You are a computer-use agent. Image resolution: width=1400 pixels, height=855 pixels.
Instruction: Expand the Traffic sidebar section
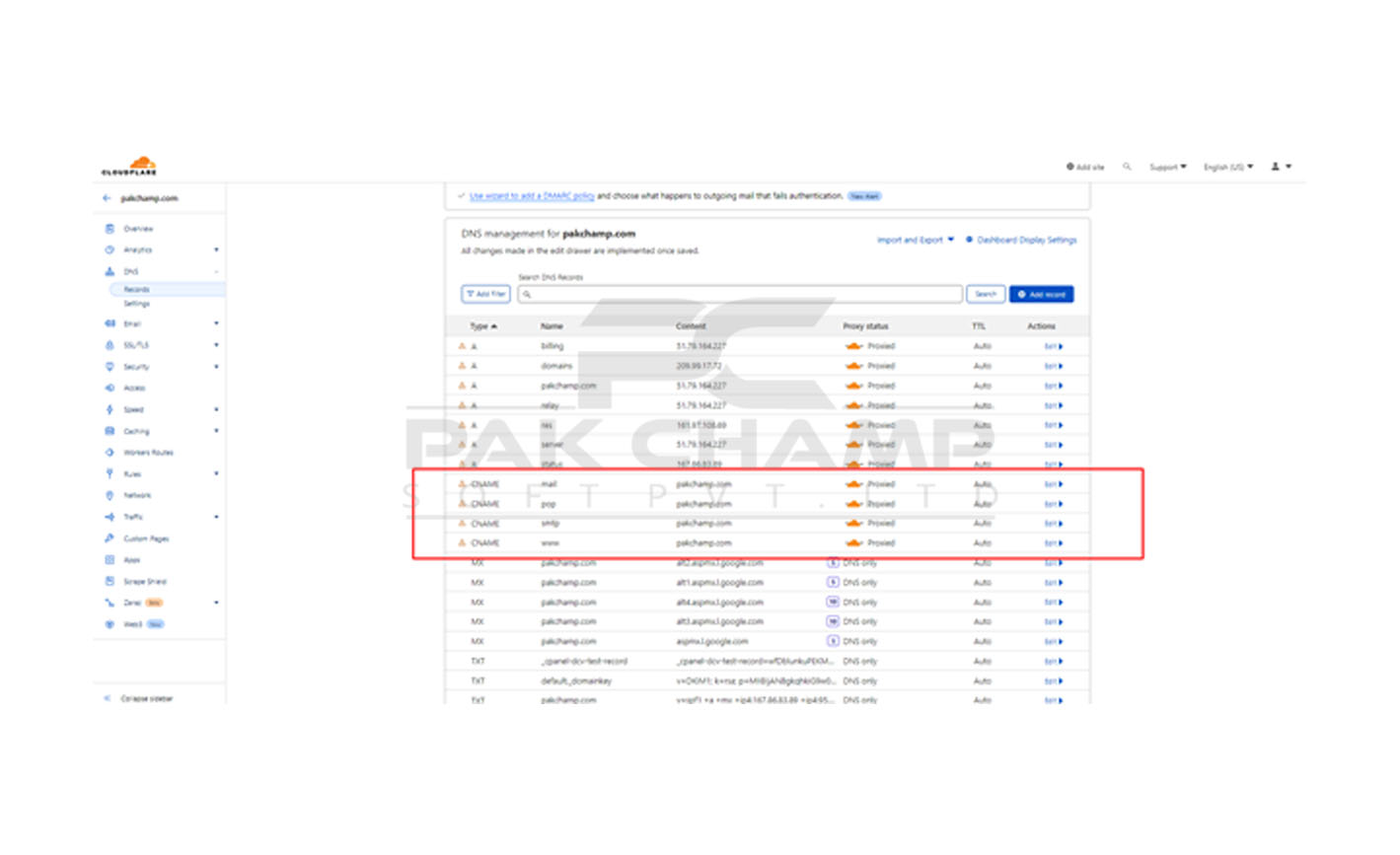tap(216, 517)
